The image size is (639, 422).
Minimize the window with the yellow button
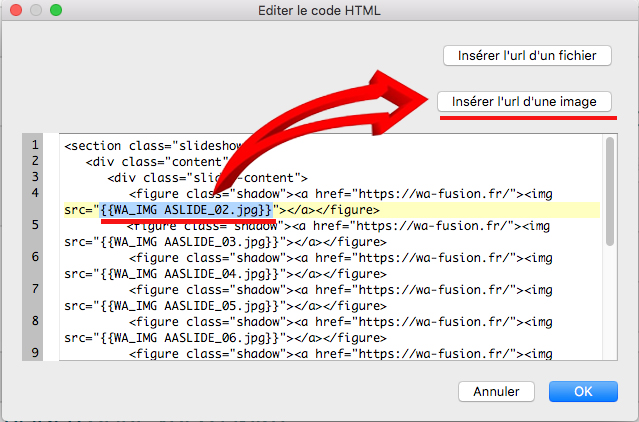pyautogui.click(x=35, y=9)
